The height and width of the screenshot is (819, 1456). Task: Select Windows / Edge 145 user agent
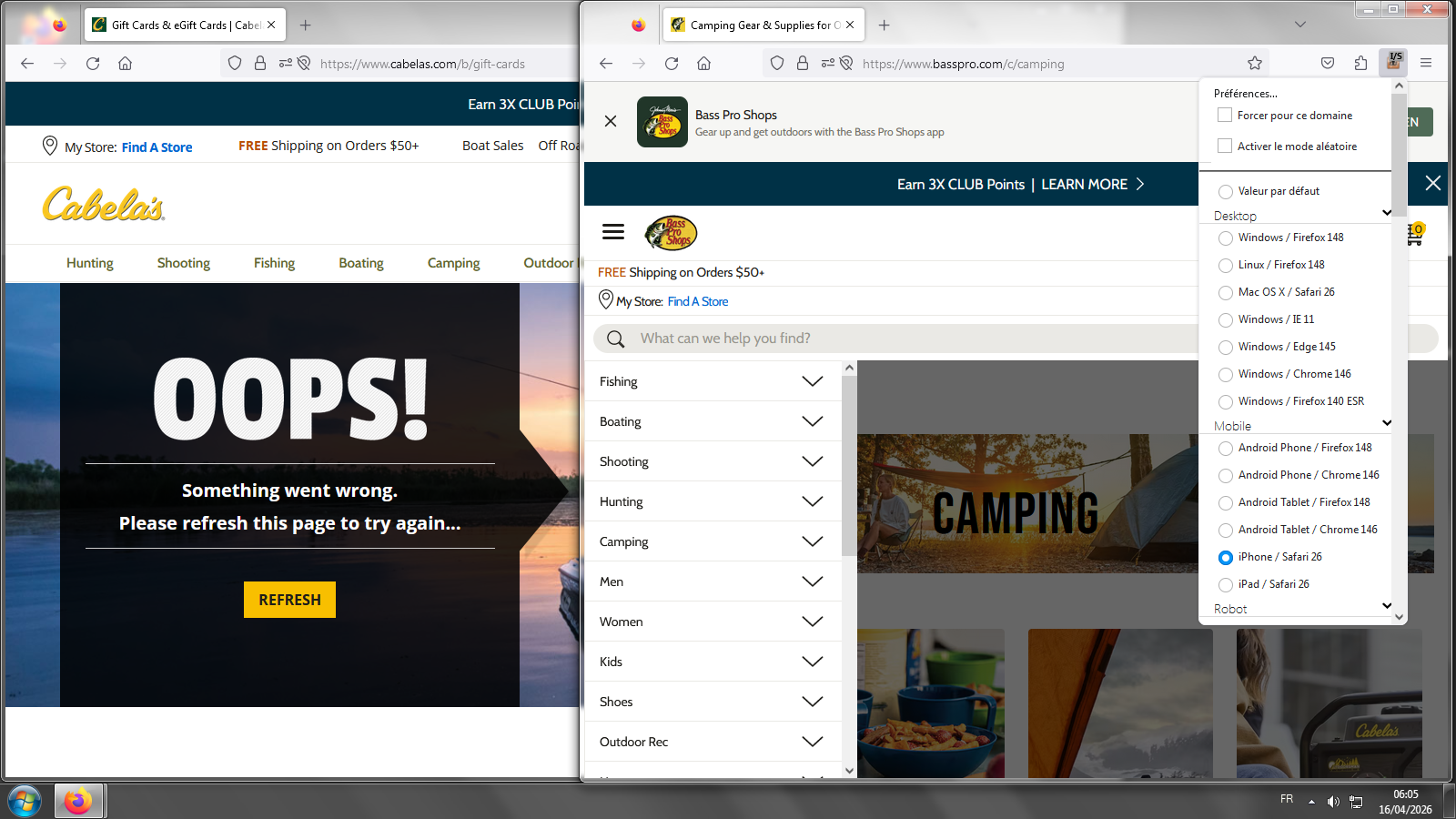[x=1226, y=348]
